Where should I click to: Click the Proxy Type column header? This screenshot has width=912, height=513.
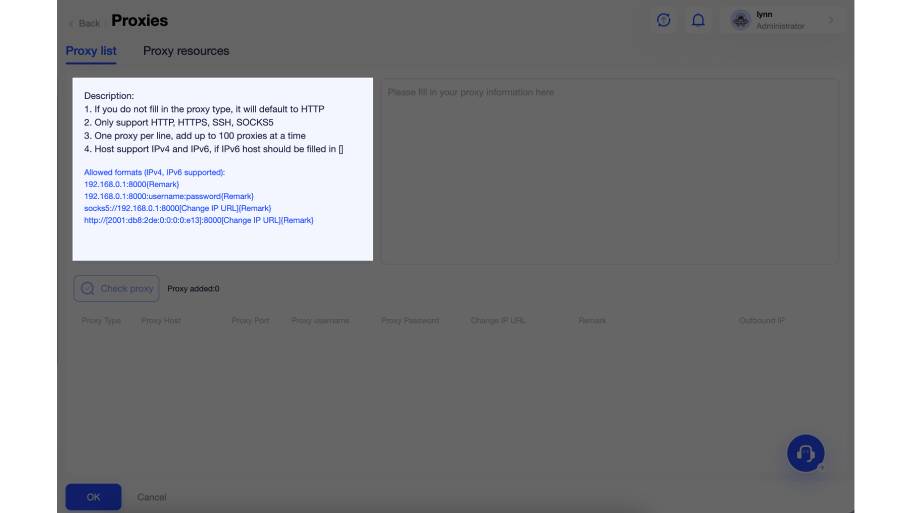101,320
